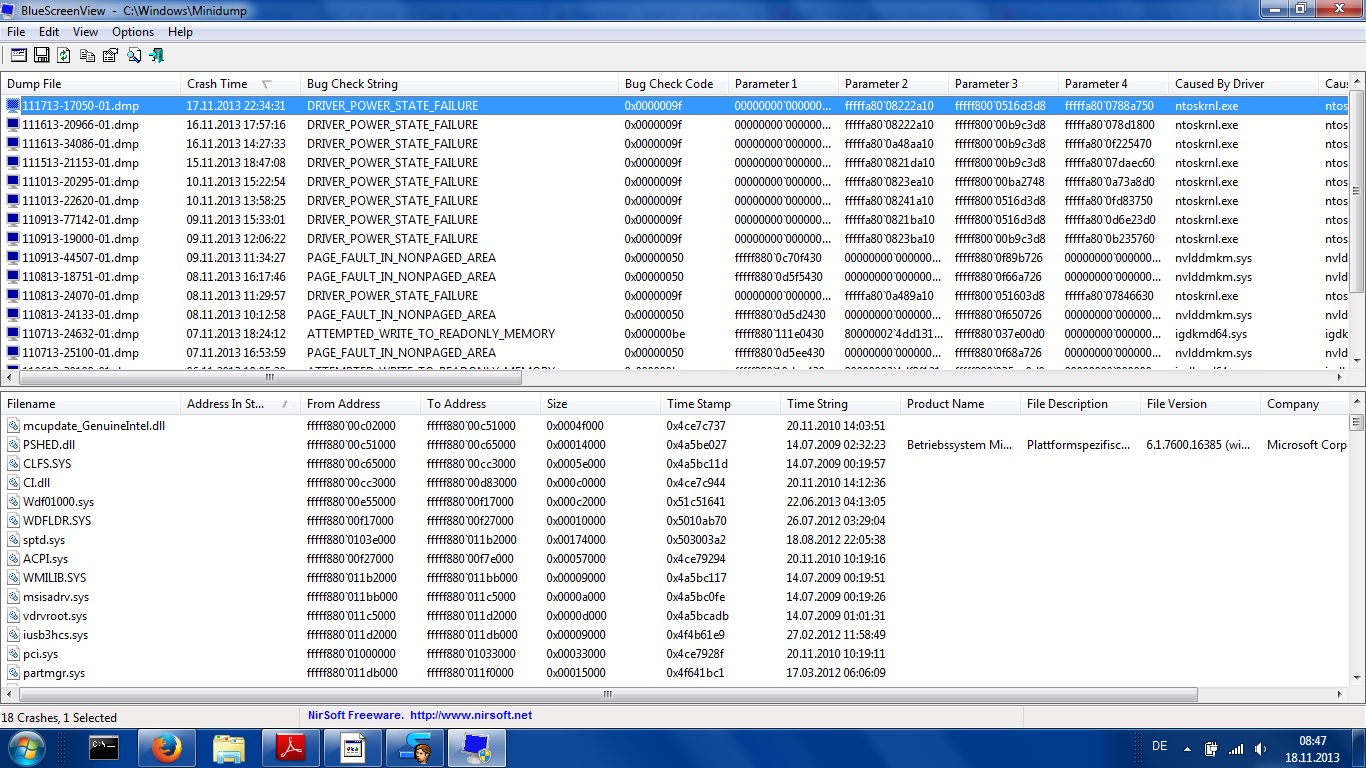Click the Advanced Options toolbar icon
Screen dimensions: 1366x768
19,55
